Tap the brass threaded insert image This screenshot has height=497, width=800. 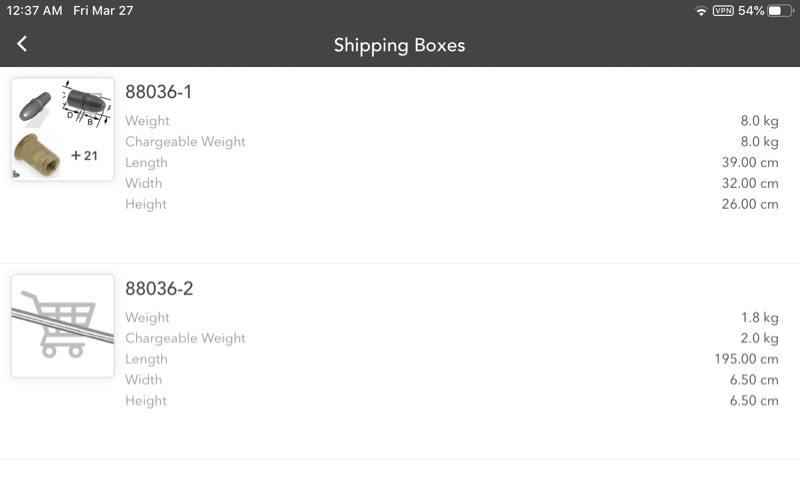(38, 154)
